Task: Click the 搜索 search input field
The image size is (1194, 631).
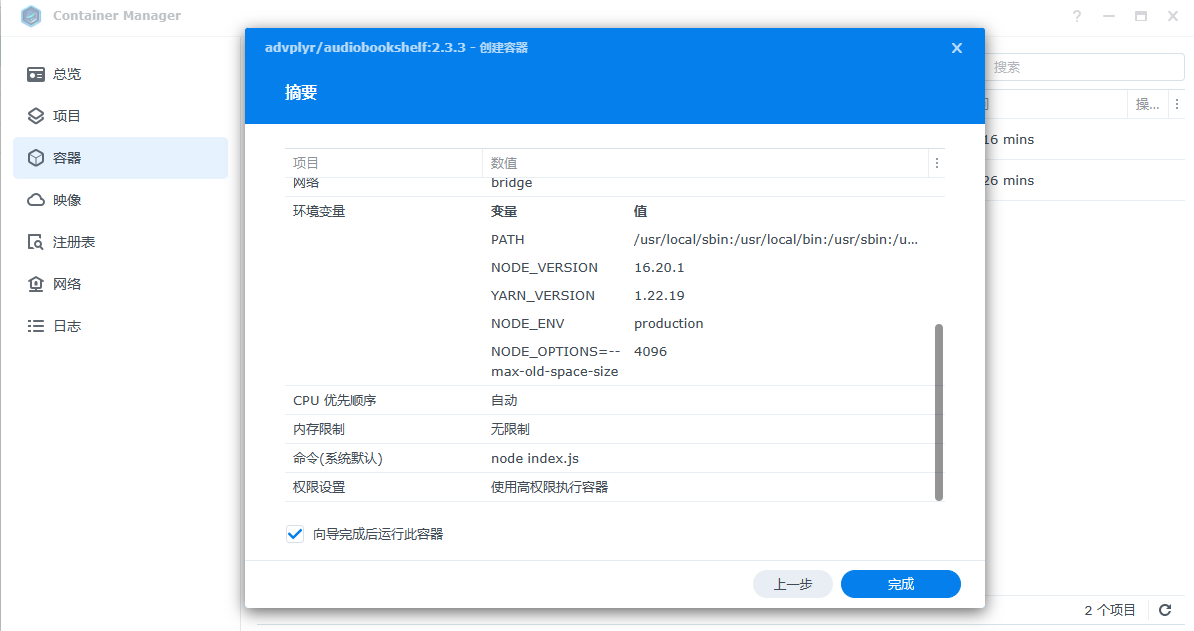Action: pos(1085,67)
